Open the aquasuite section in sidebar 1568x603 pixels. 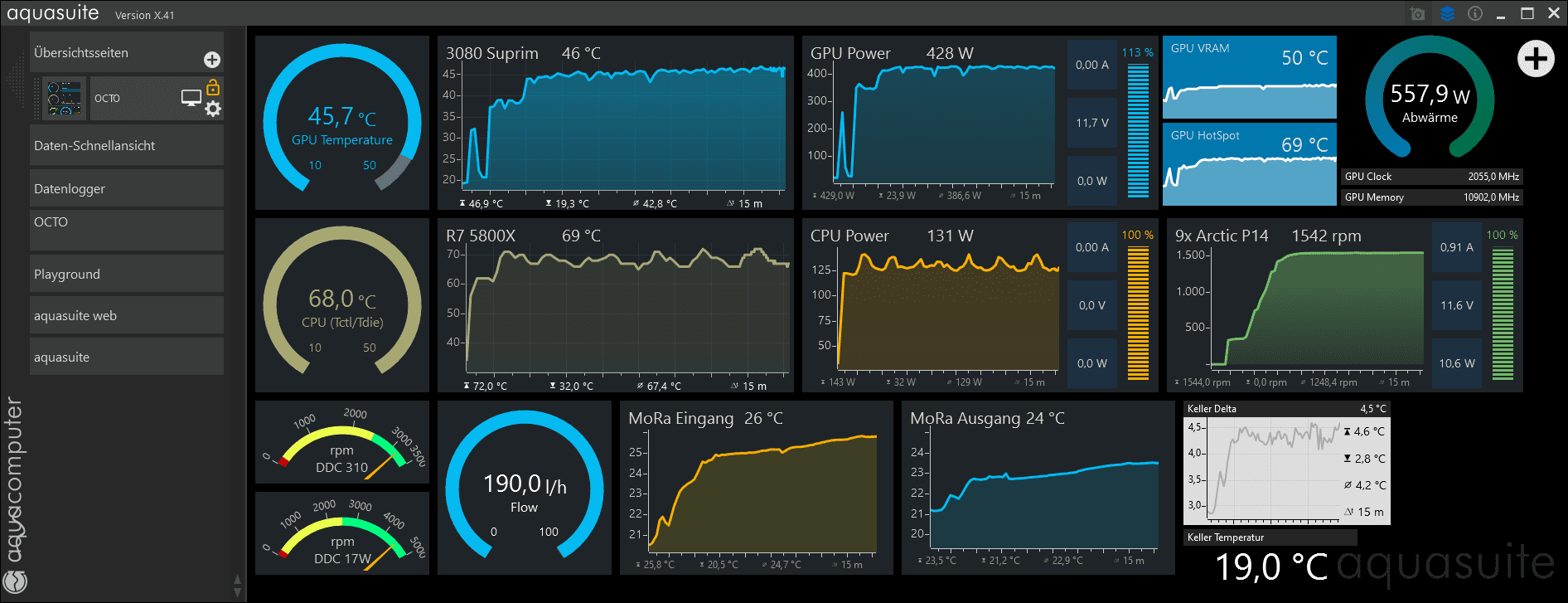pos(127,357)
